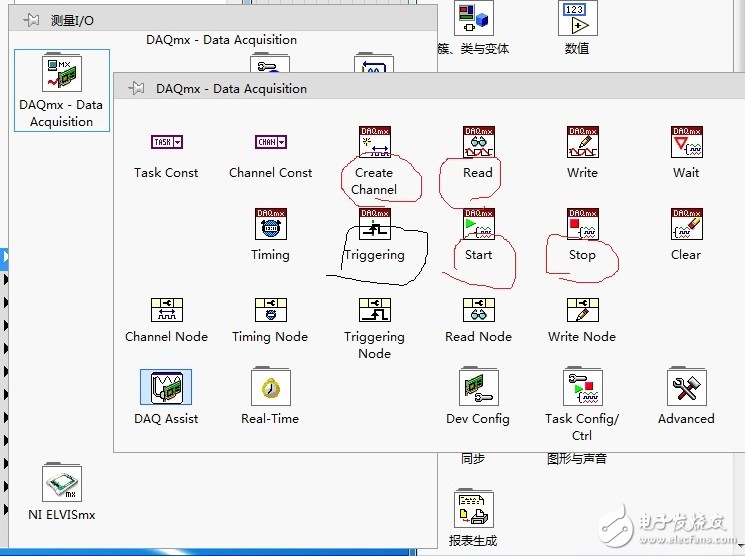Pick the Timing Node property icon

tap(271, 310)
